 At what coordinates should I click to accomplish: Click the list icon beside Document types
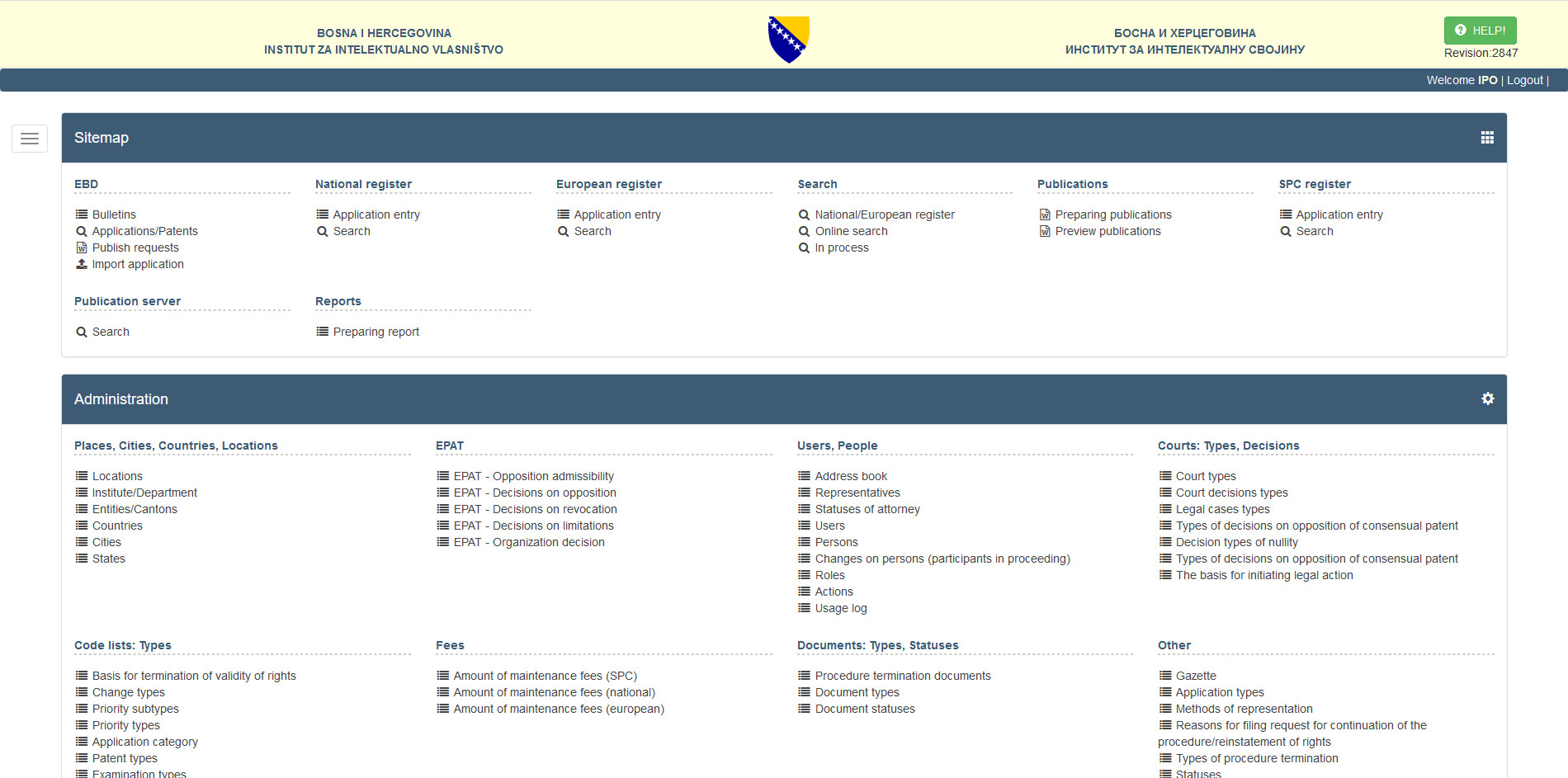coord(805,692)
